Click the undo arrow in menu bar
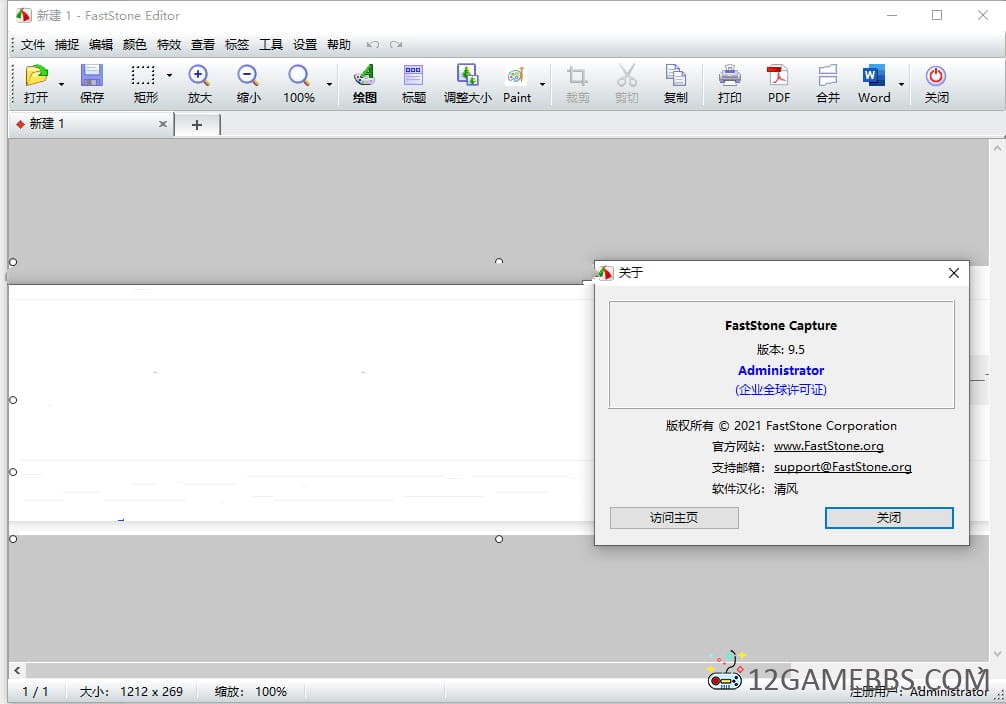The height and width of the screenshot is (704, 1006). tap(372, 44)
